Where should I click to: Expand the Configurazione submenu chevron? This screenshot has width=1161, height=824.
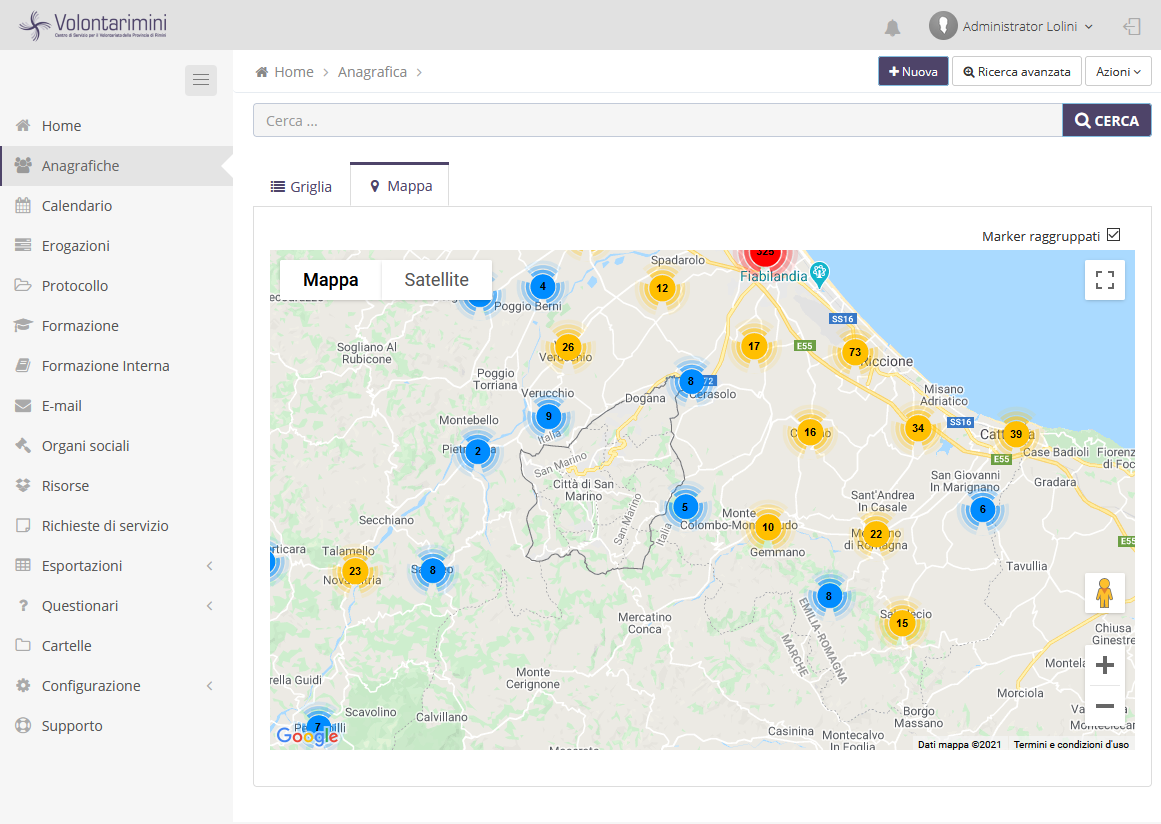click(x=210, y=686)
